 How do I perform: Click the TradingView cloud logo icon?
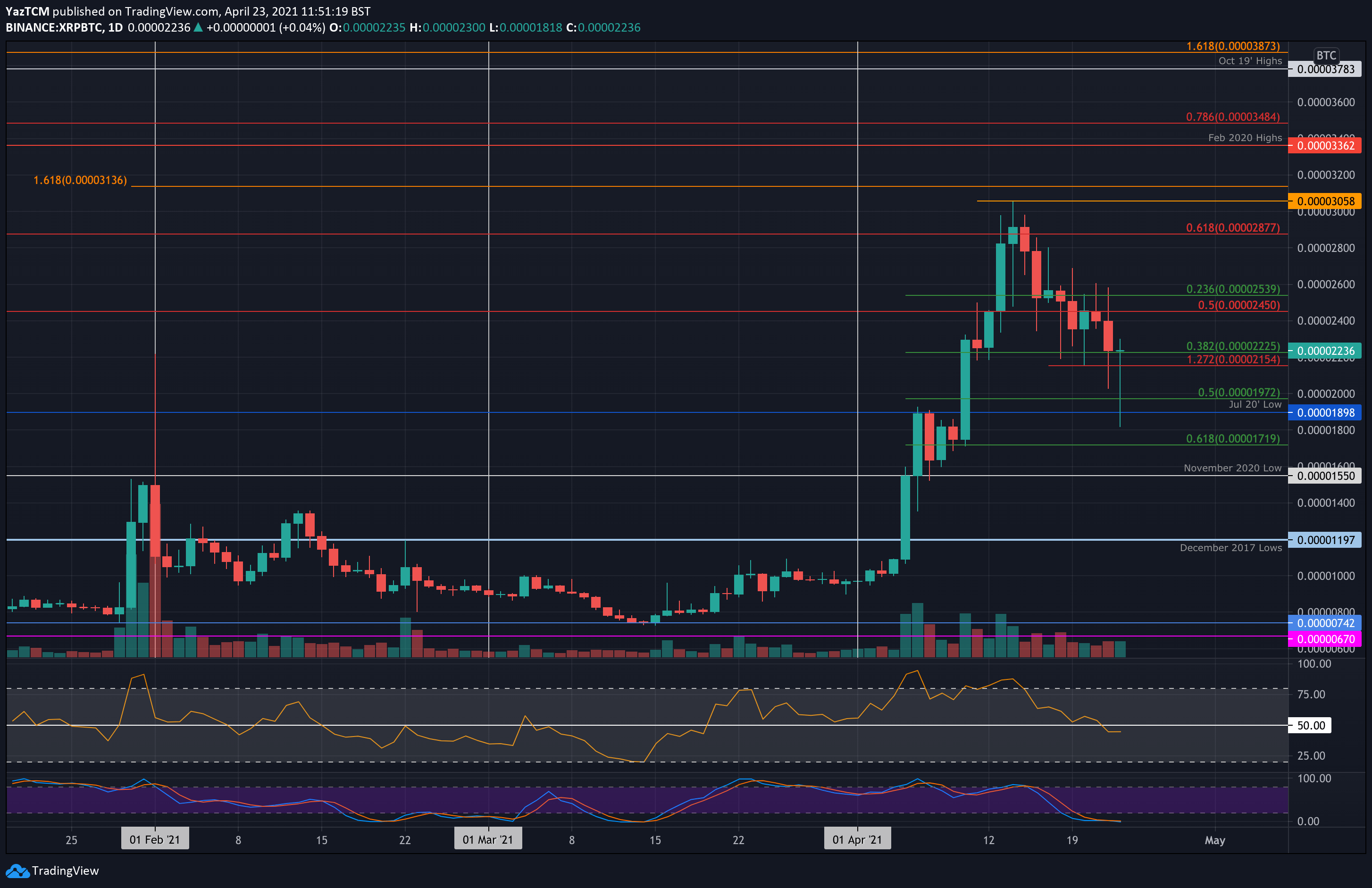click(17, 871)
